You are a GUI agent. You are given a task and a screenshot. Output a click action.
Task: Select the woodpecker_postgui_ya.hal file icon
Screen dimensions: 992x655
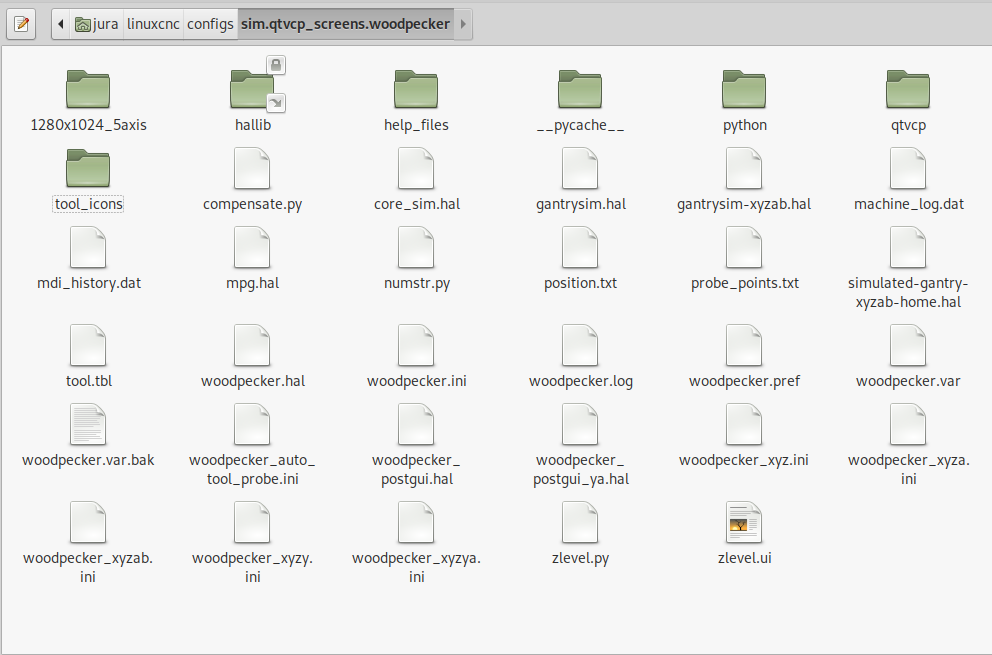pyautogui.click(x=580, y=425)
